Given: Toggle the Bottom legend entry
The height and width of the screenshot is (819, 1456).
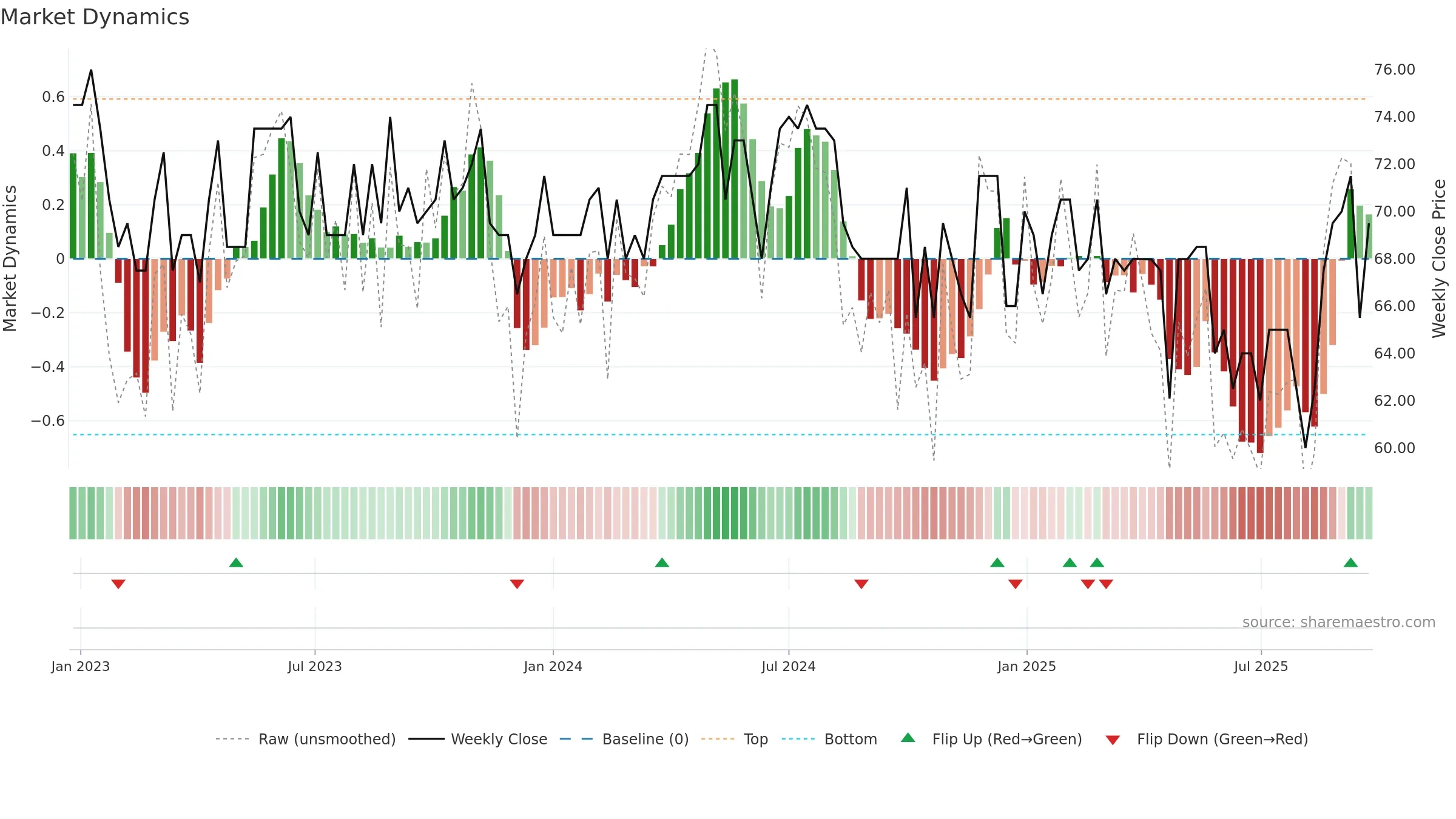Looking at the screenshot, I should [x=829, y=739].
